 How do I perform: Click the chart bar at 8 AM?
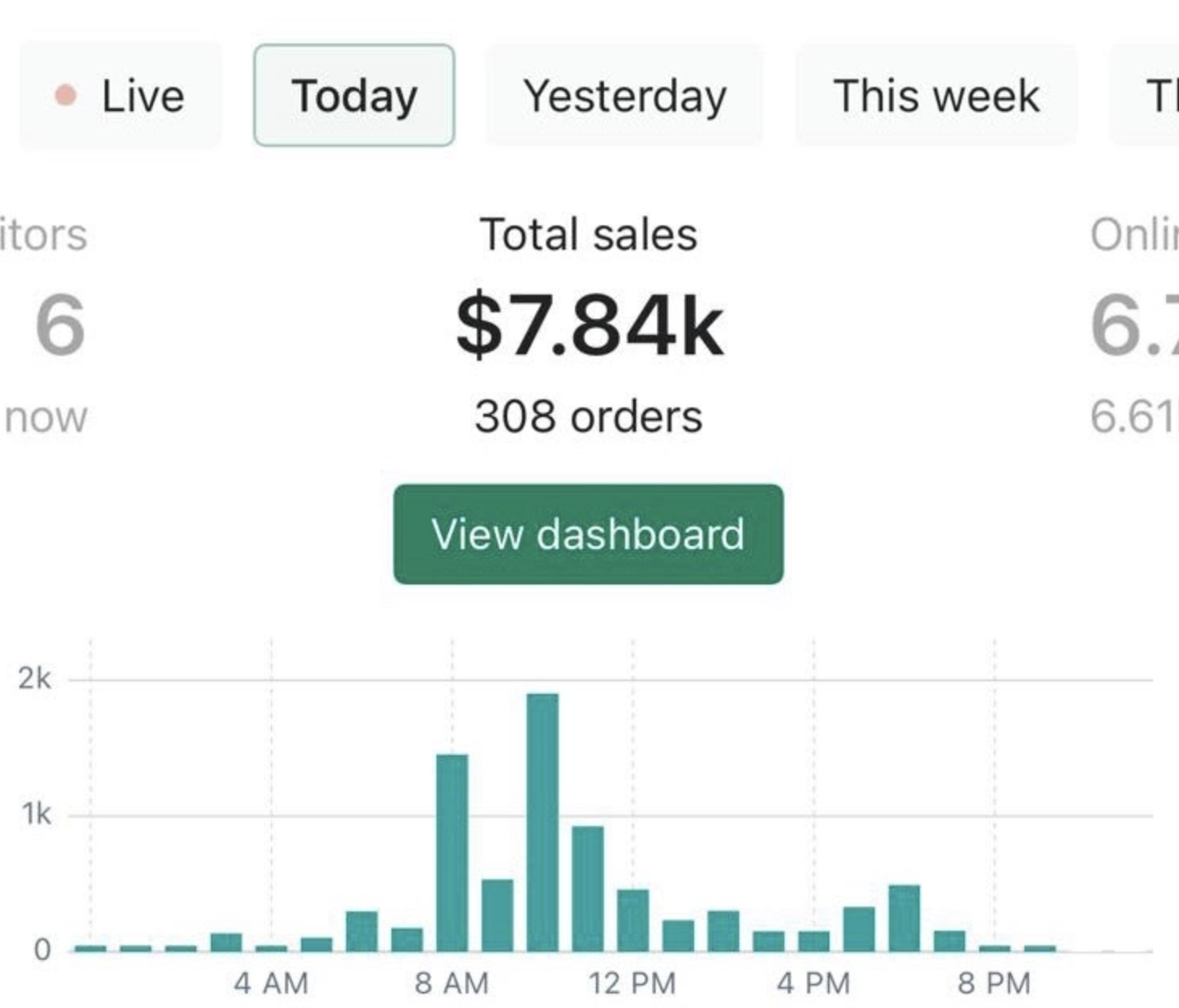tap(452, 852)
